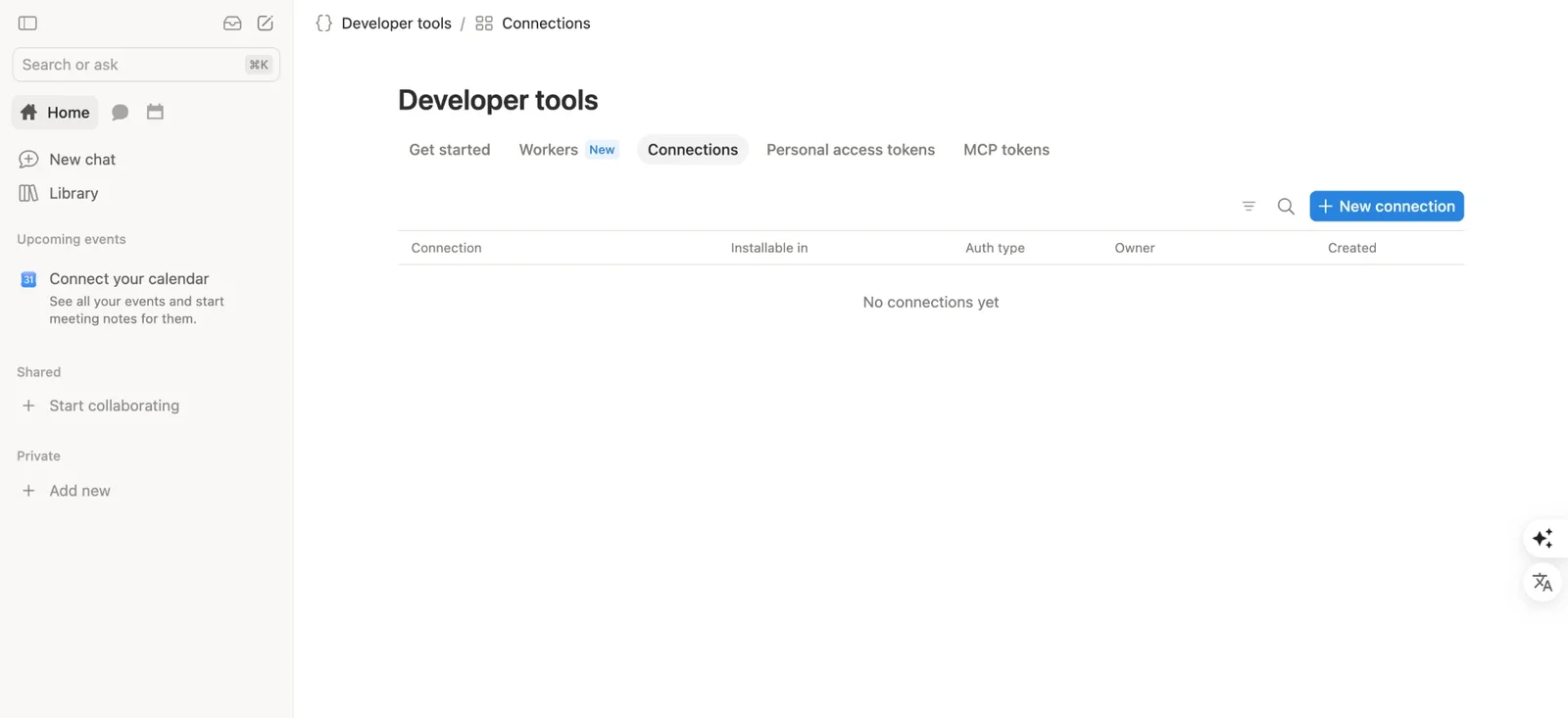The height and width of the screenshot is (718, 1568).
Task: Open the AI sparkle floating button
Action: coord(1543,538)
